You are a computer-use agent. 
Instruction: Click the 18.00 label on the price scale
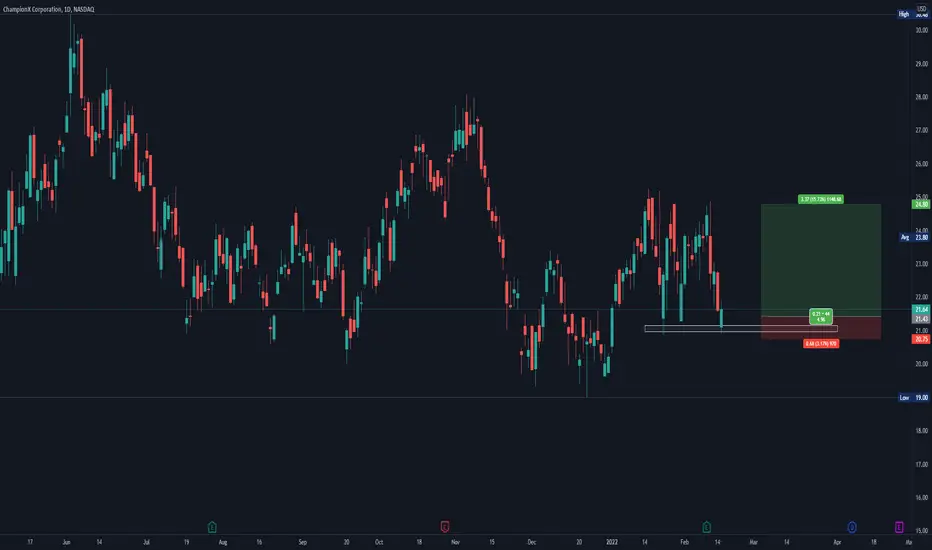coord(921,430)
